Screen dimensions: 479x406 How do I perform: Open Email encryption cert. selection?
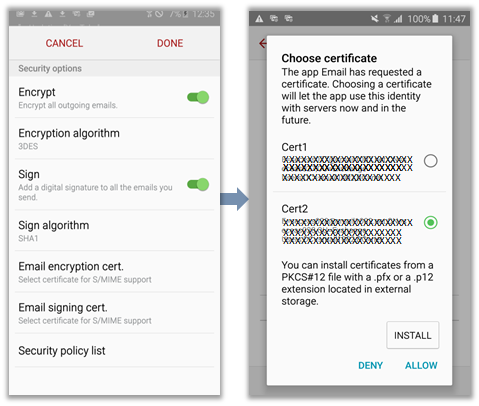coord(114,272)
